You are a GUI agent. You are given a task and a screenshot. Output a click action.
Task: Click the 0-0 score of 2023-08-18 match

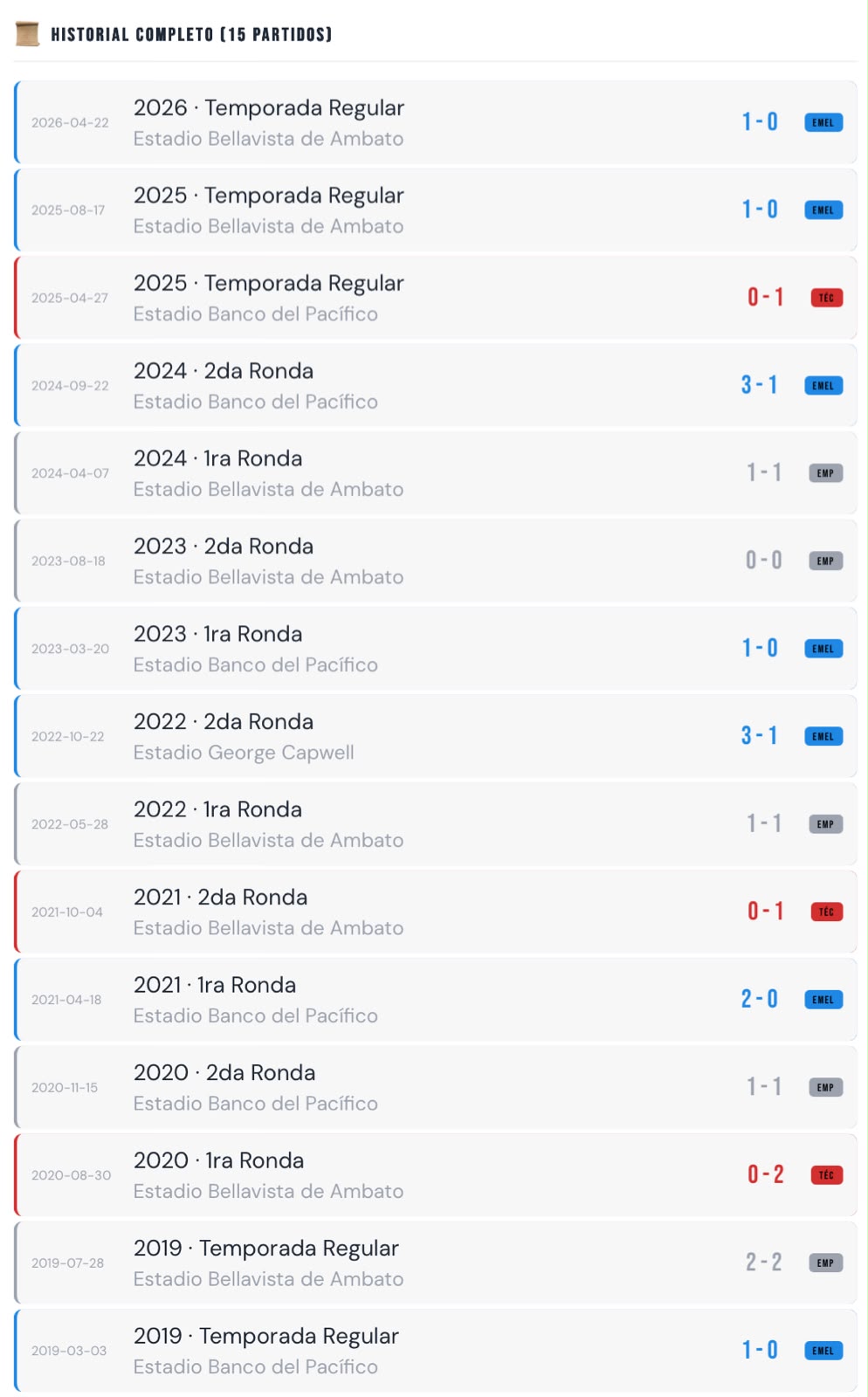(763, 561)
